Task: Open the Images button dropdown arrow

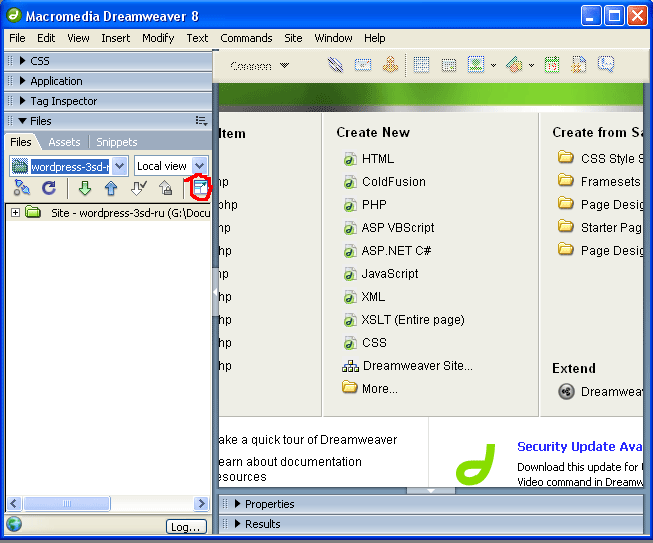Action: [493, 65]
